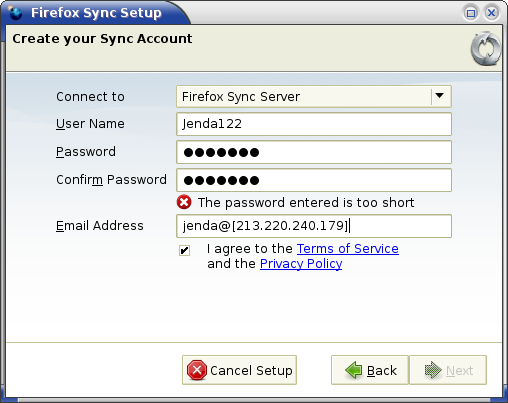This screenshot has width=508, height=403.
Task: Click into the Confirm Password field
Action: 314,180
